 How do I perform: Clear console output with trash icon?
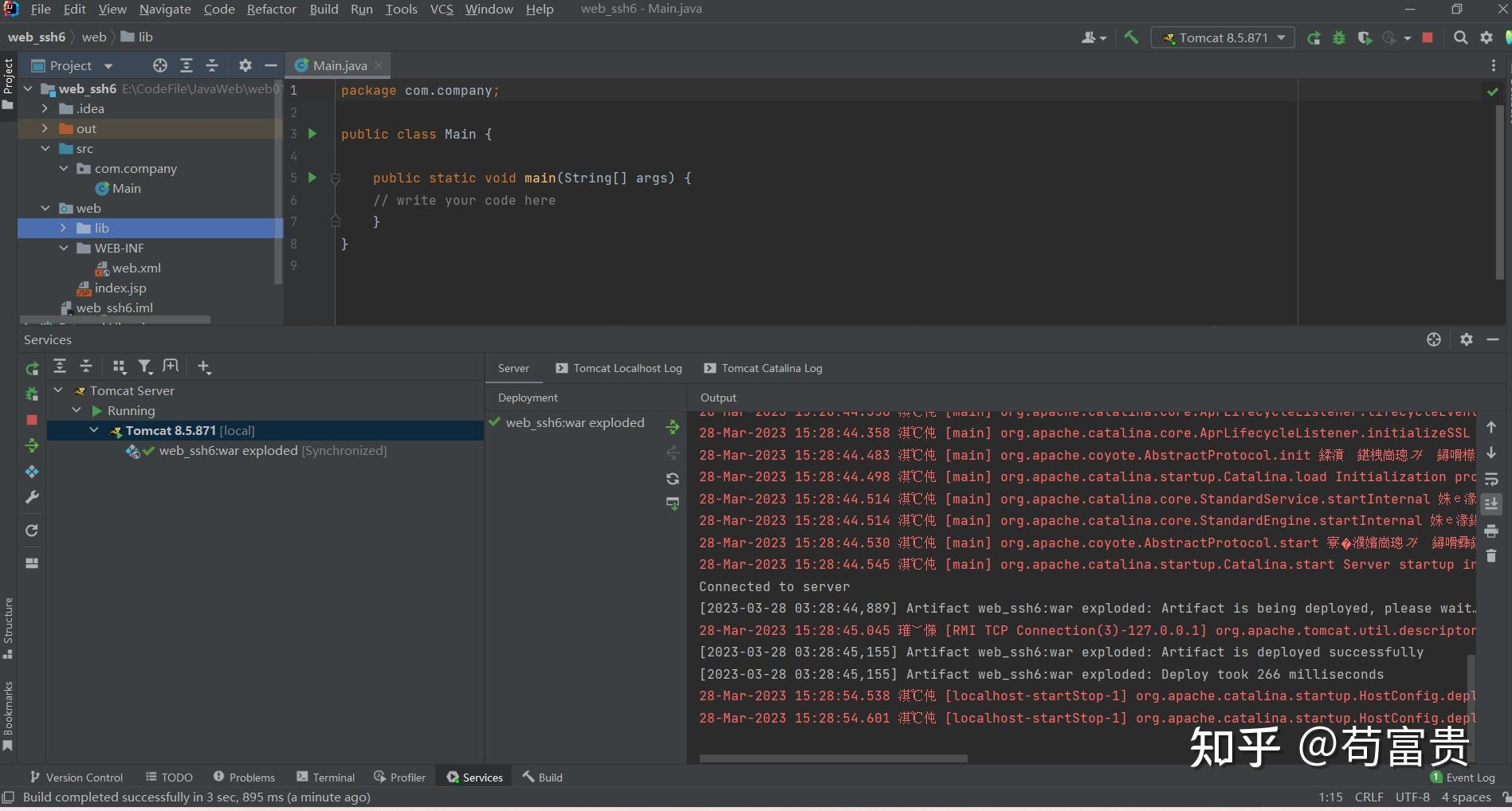tap(1491, 556)
